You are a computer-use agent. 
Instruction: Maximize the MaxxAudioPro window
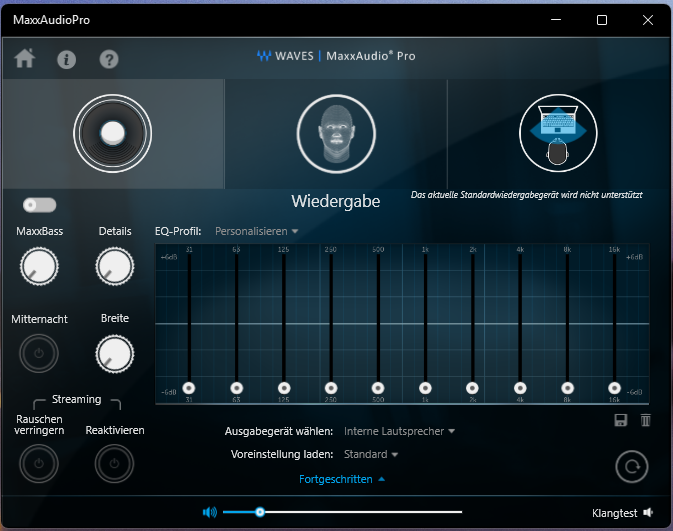click(602, 20)
